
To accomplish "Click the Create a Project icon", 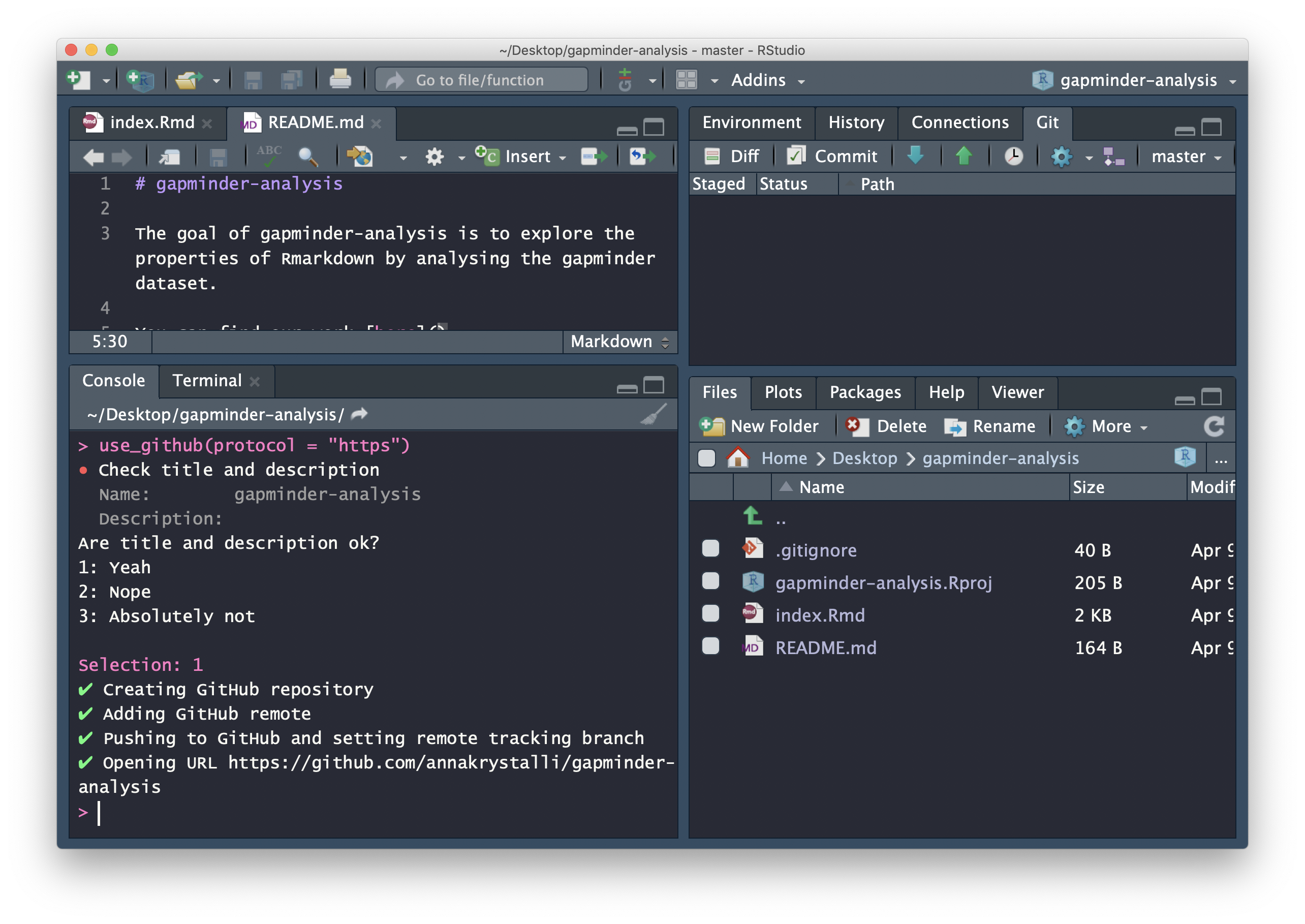I will coord(141,80).
